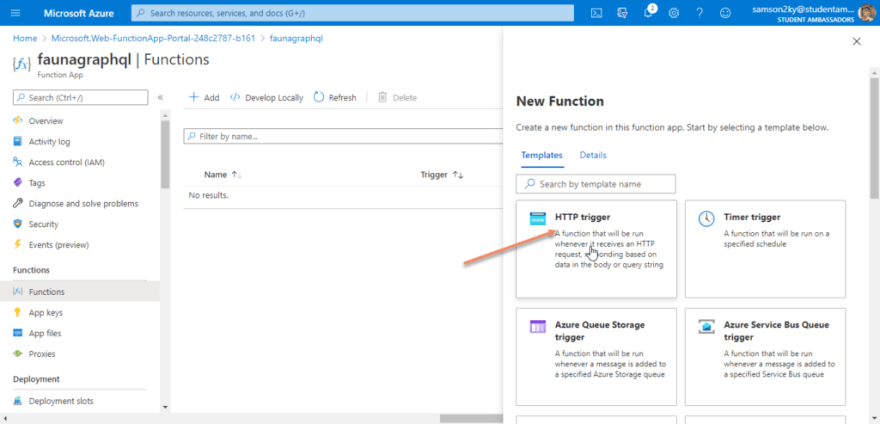
Task: Close the New Function panel
Action: pyautogui.click(x=856, y=41)
